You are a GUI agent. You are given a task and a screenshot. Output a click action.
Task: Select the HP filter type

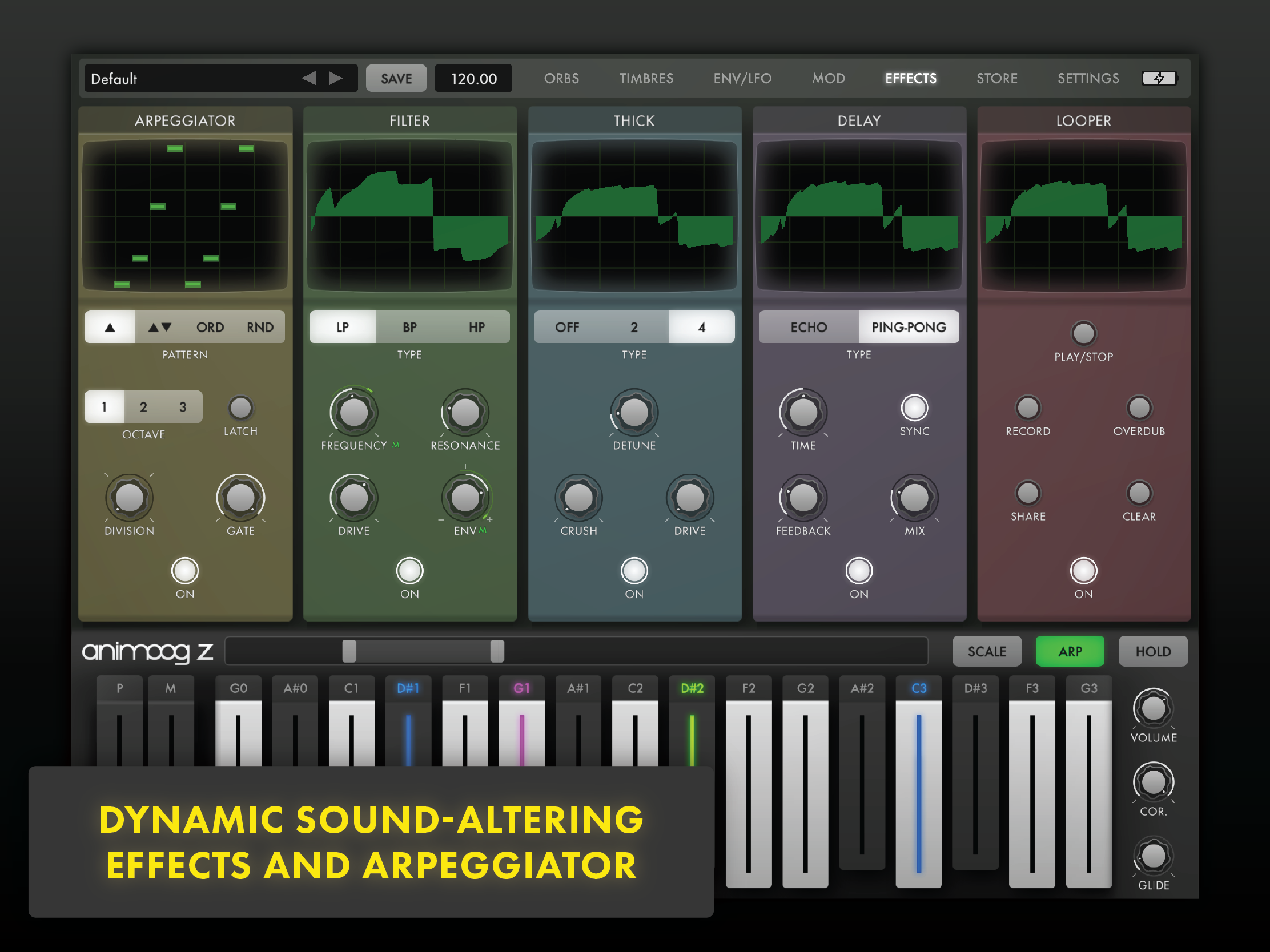click(x=477, y=327)
